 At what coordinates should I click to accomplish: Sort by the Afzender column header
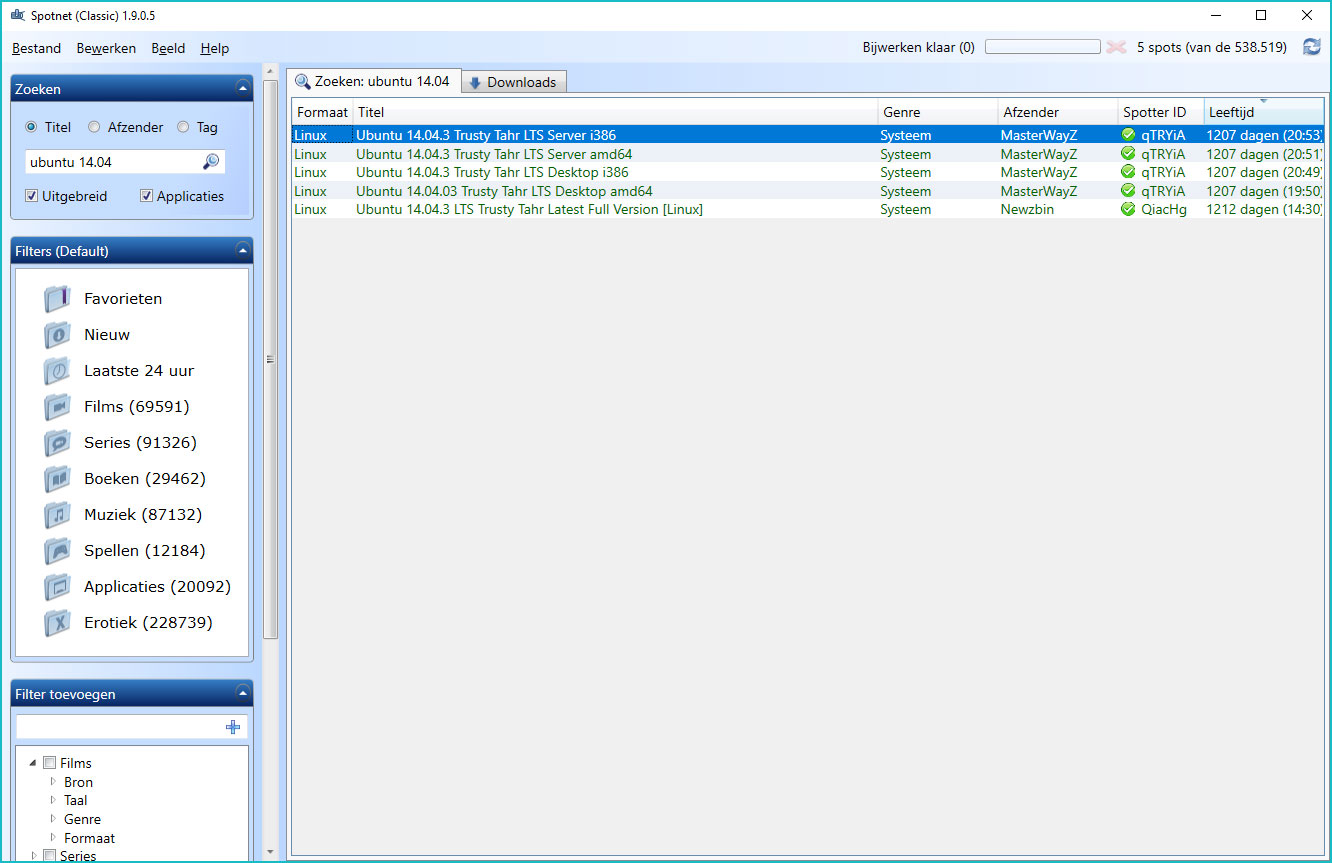(x=1058, y=112)
